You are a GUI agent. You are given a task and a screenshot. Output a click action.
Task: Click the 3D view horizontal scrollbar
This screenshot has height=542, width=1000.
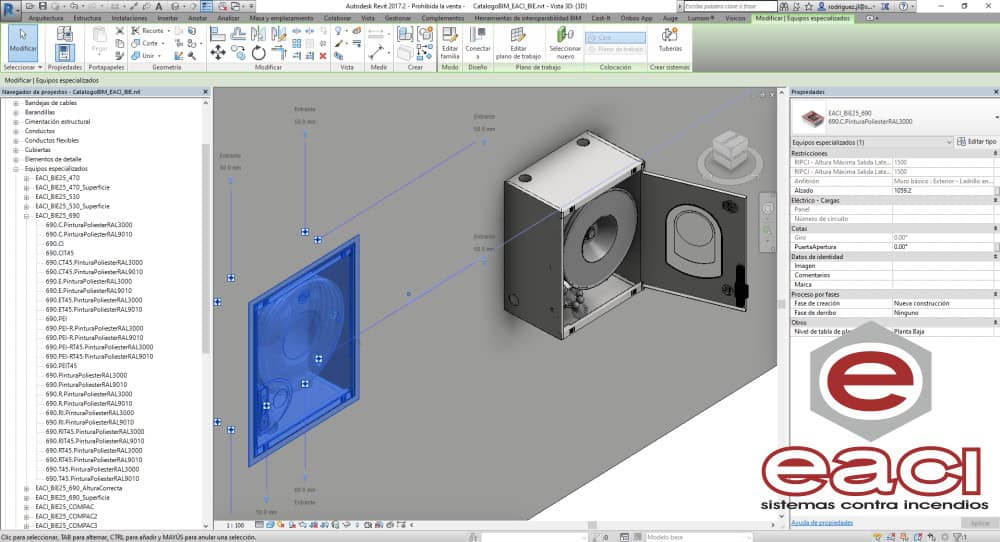tap(592, 525)
